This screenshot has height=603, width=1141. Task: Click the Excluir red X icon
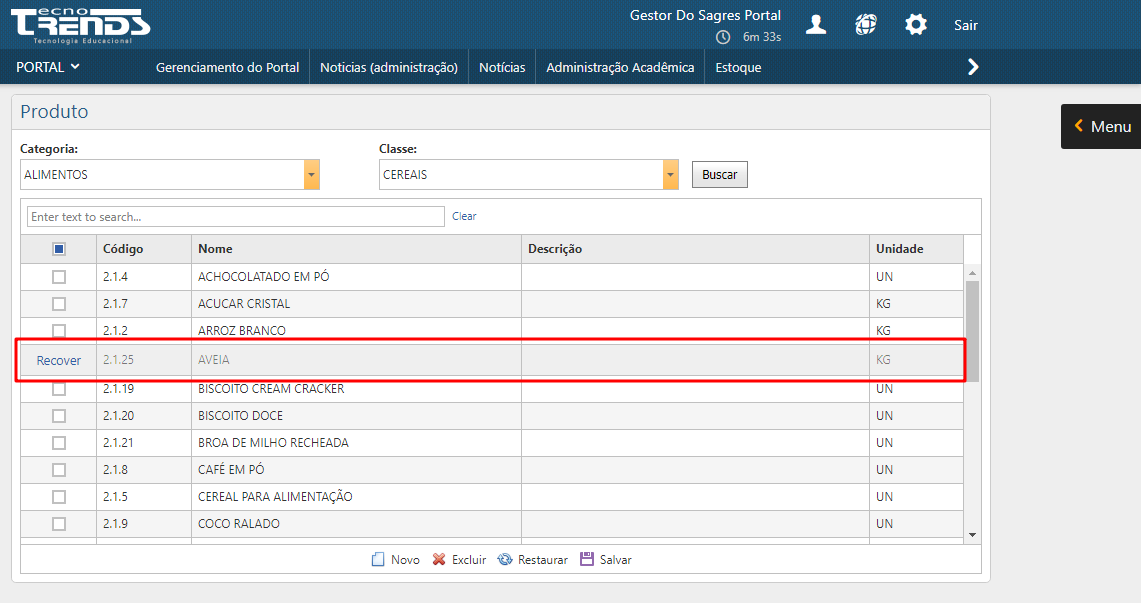[439, 560]
